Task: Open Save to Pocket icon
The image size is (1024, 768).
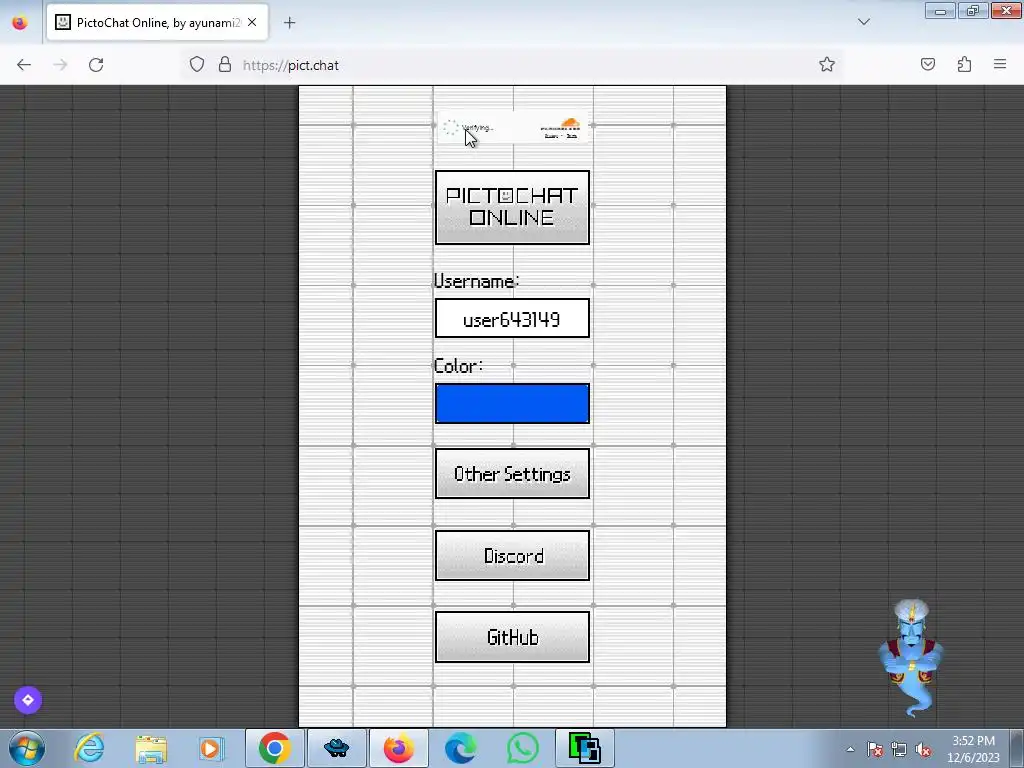Action: 927,64
